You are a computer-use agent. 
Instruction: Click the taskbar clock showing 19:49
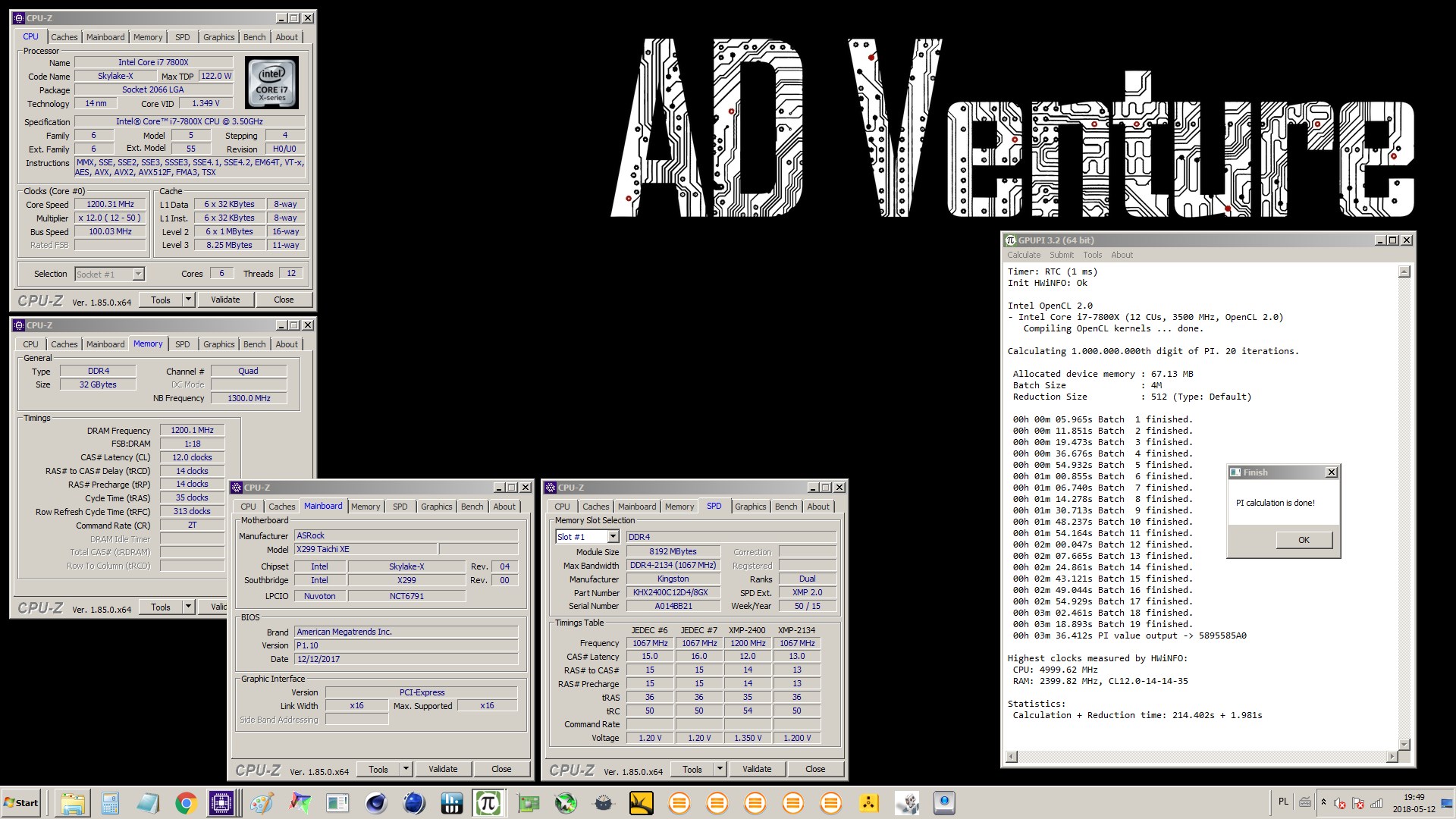(x=1414, y=803)
